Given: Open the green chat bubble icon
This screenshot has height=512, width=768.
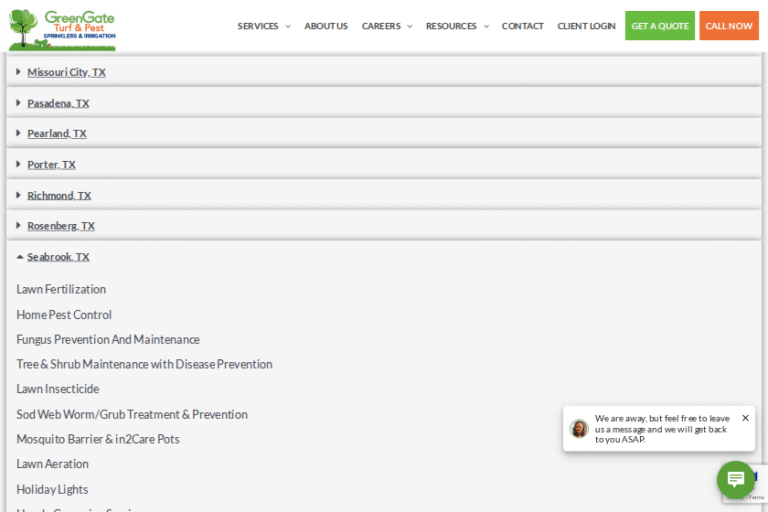Looking at the screenshot, I should click(x=735, y=479).
